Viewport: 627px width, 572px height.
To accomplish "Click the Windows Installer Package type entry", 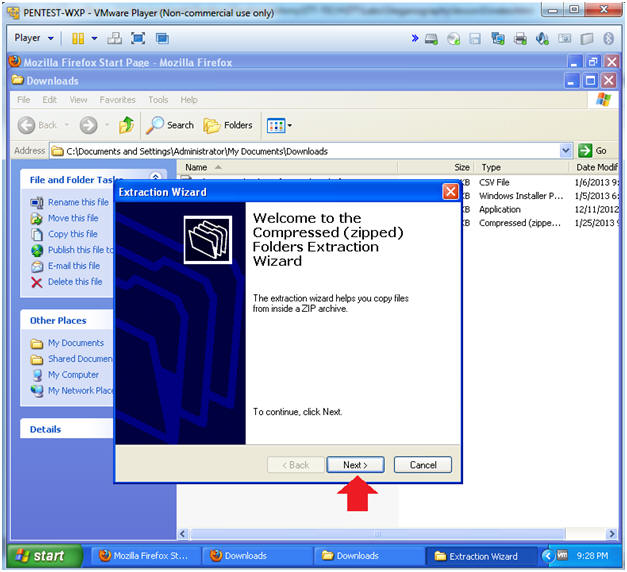I will click(x=521, y=196).
